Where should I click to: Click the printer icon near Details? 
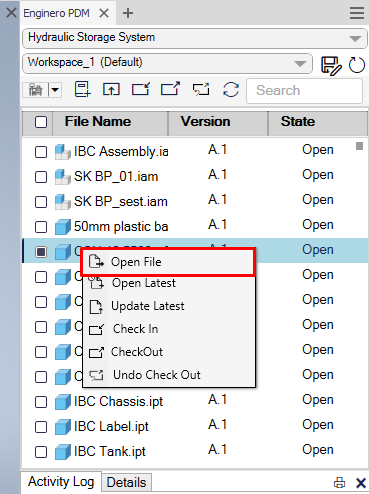click(339, 482)
